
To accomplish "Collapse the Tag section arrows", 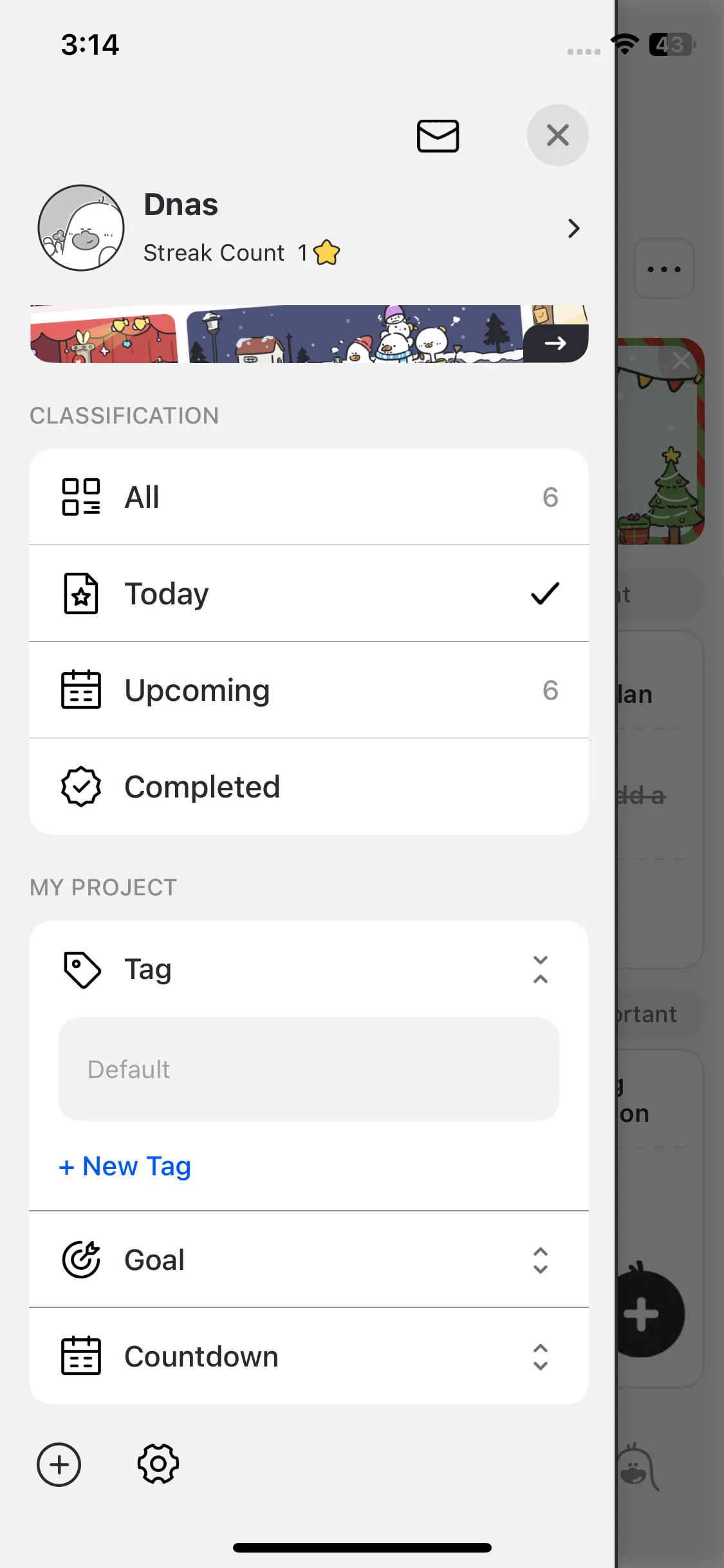I will (x=541, y=969).
